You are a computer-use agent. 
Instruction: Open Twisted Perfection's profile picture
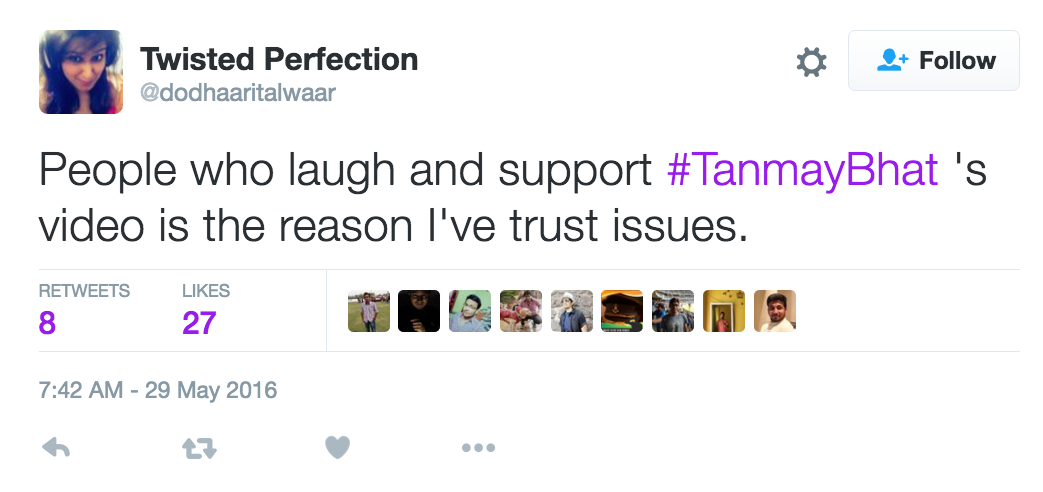pos(81,72)
